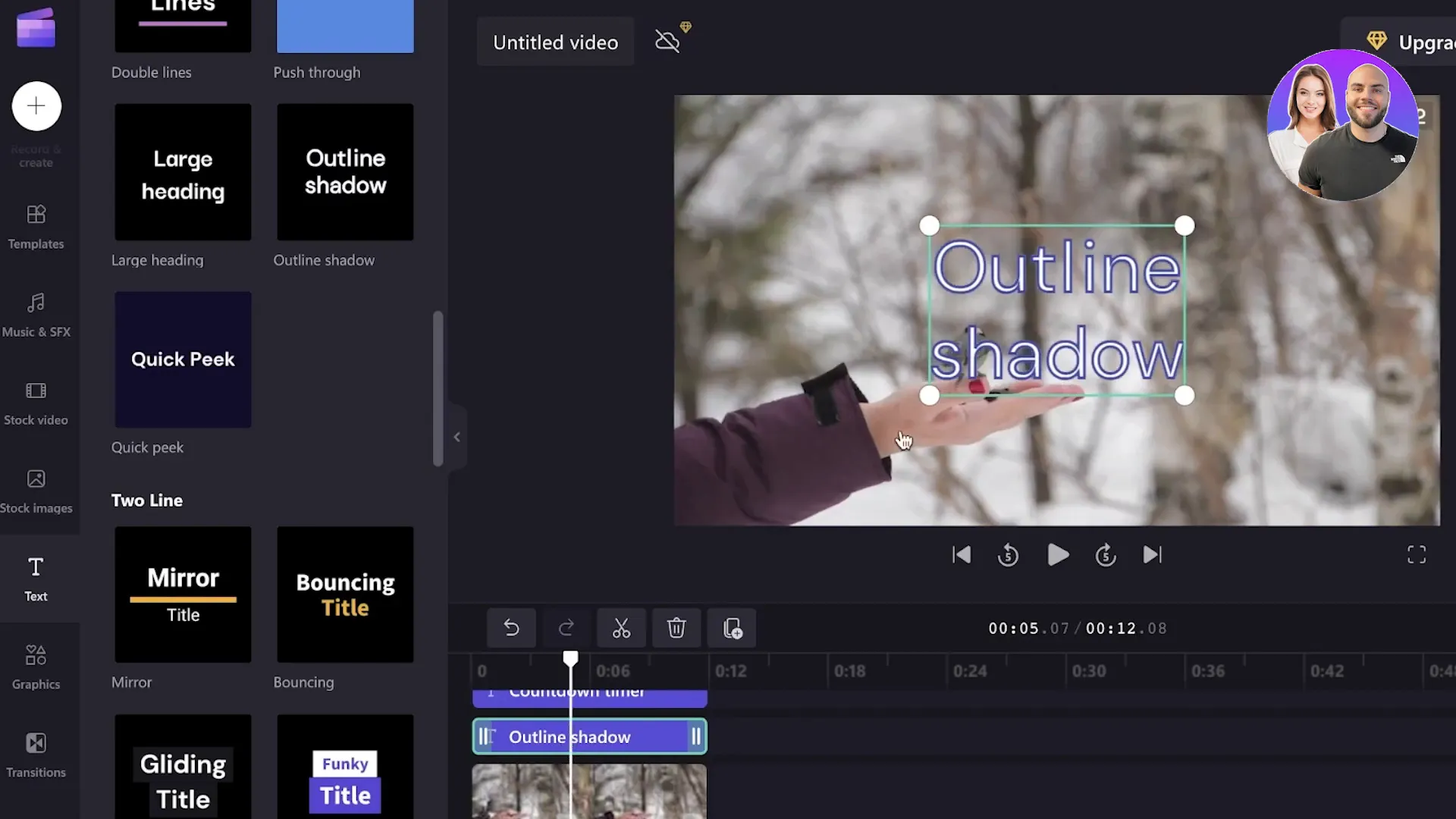This screenshot has height=819, width=1456.
Task: Redo the last action
Action: coord(566,628)
